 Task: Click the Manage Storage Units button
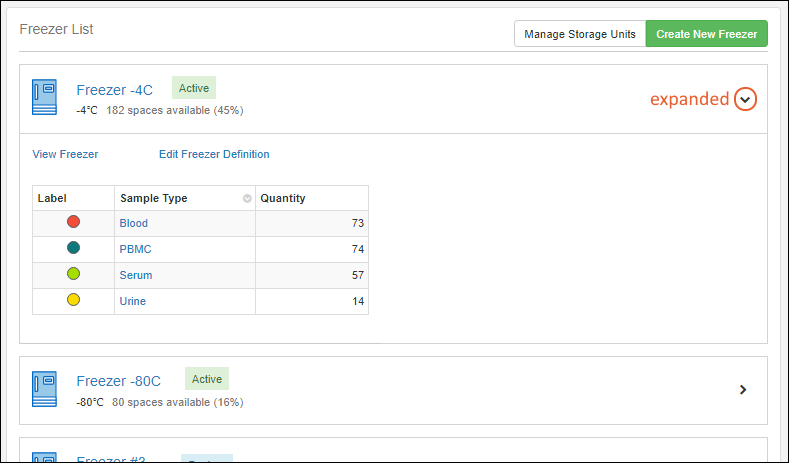pyautogui.click(x=580, y=34)
